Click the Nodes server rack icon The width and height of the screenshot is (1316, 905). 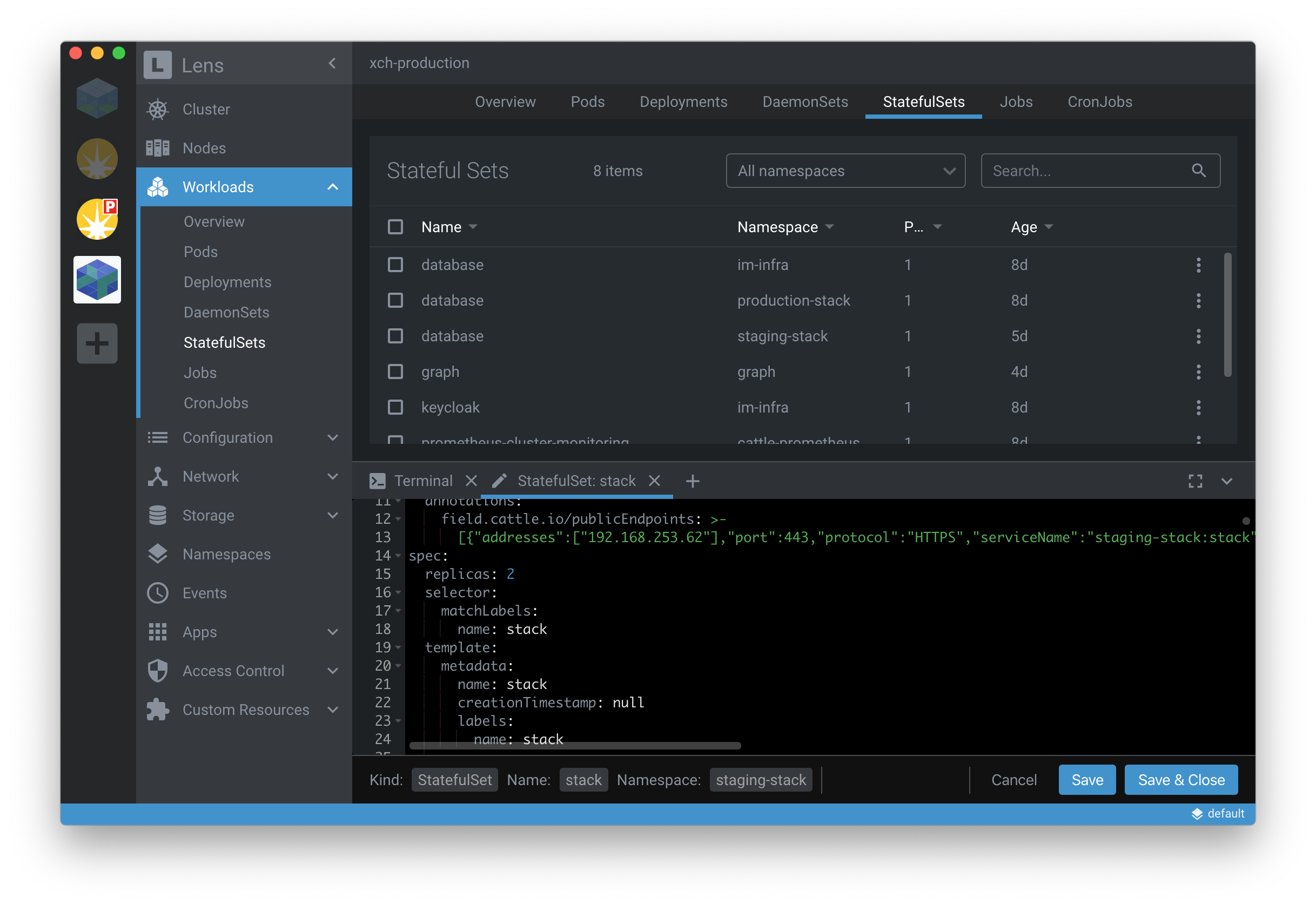158,148
